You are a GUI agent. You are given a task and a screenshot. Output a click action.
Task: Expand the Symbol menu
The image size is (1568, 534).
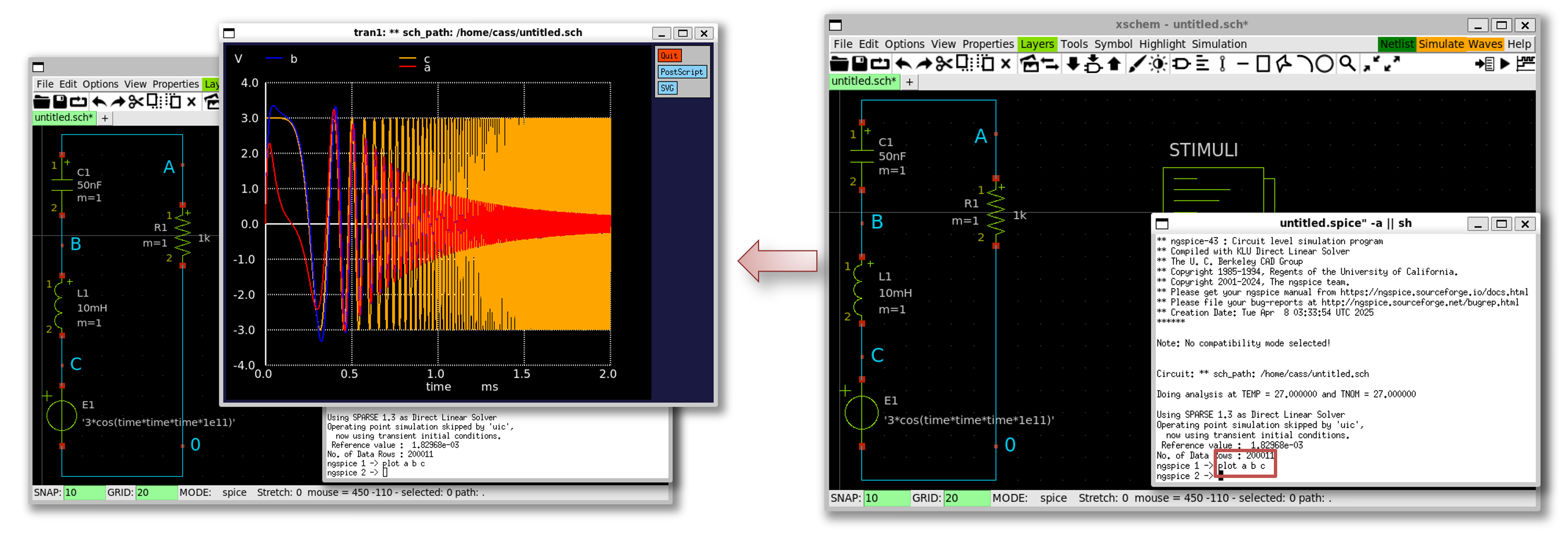click(1113, 44)
